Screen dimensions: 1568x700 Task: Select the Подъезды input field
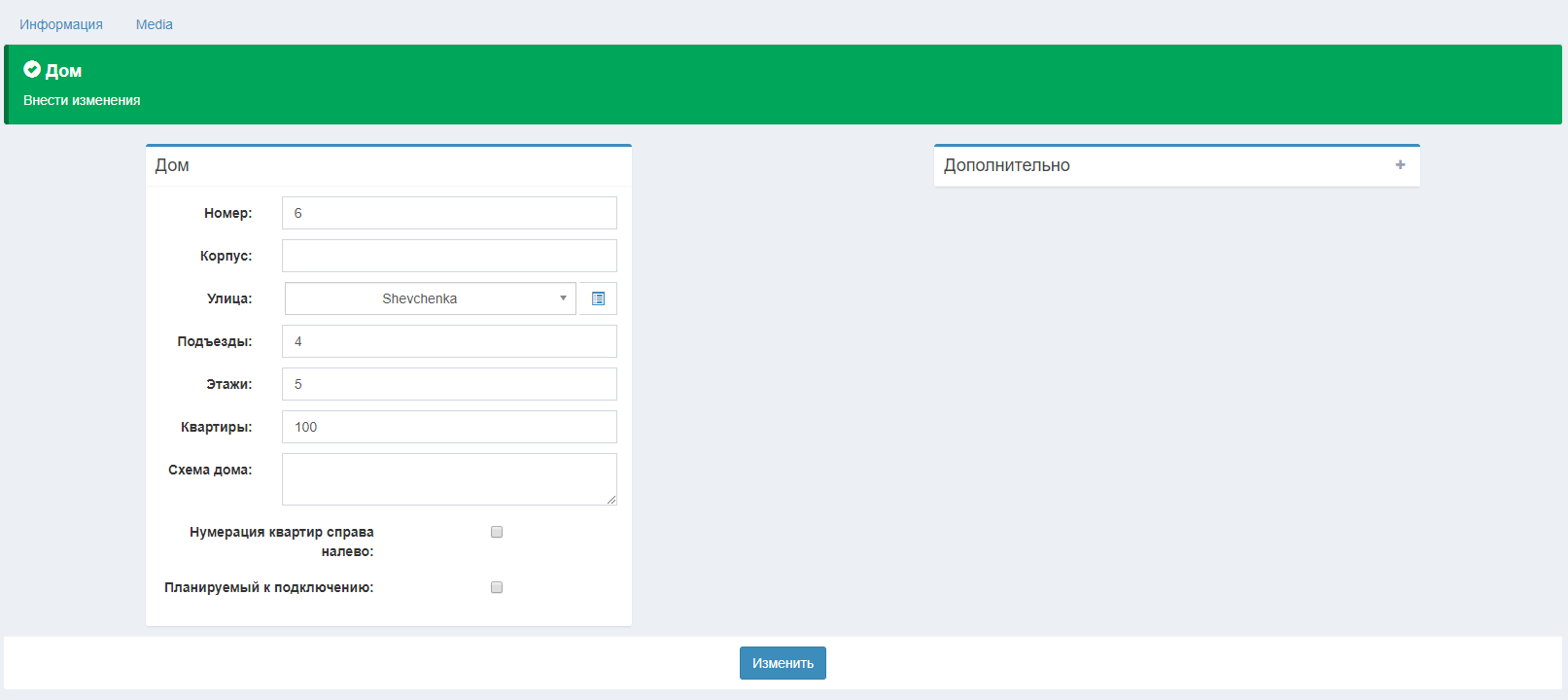tap(449, 341)
